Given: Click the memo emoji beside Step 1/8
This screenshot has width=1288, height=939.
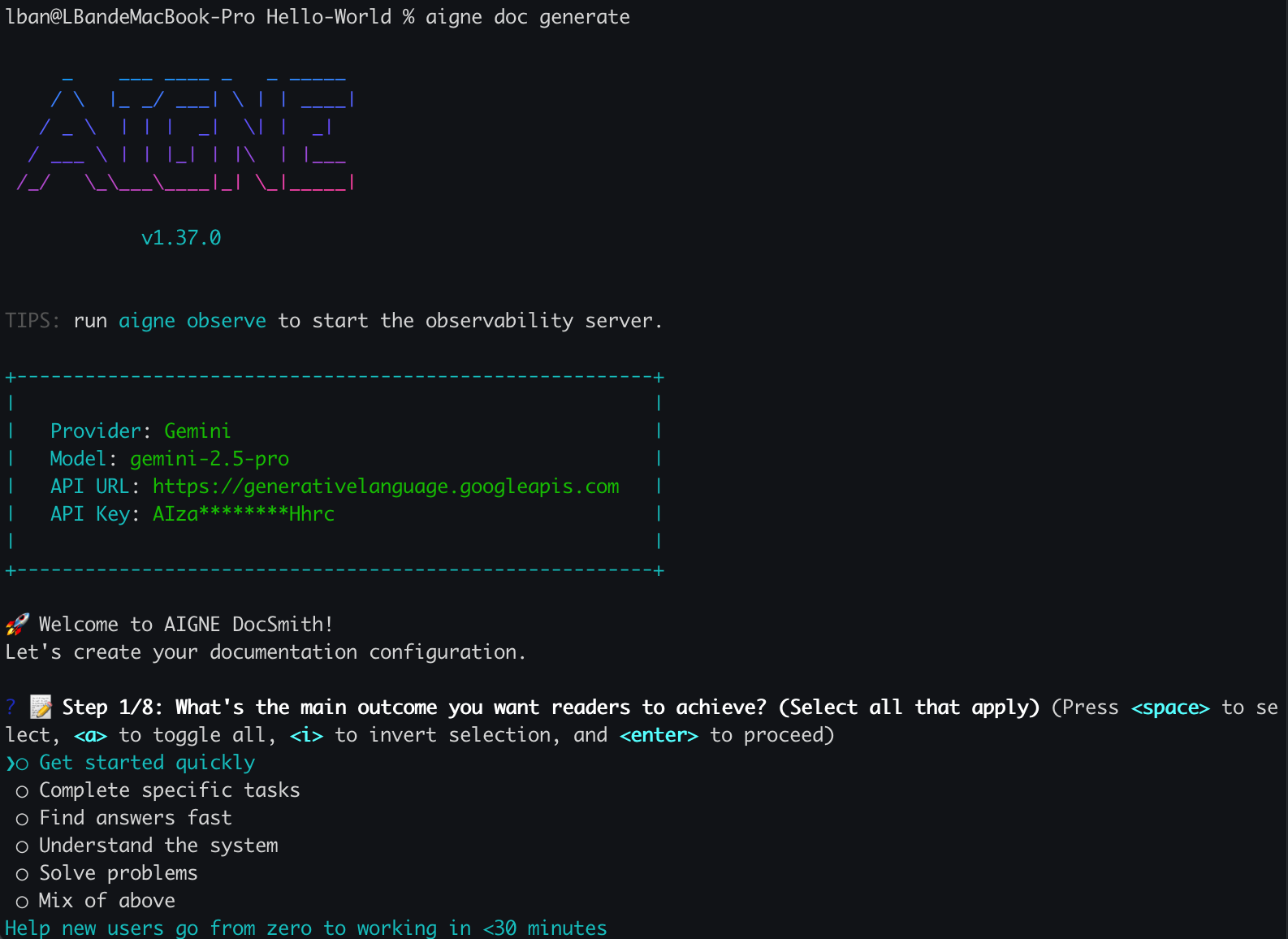Looking at the screenshot, I should [41, 707].
